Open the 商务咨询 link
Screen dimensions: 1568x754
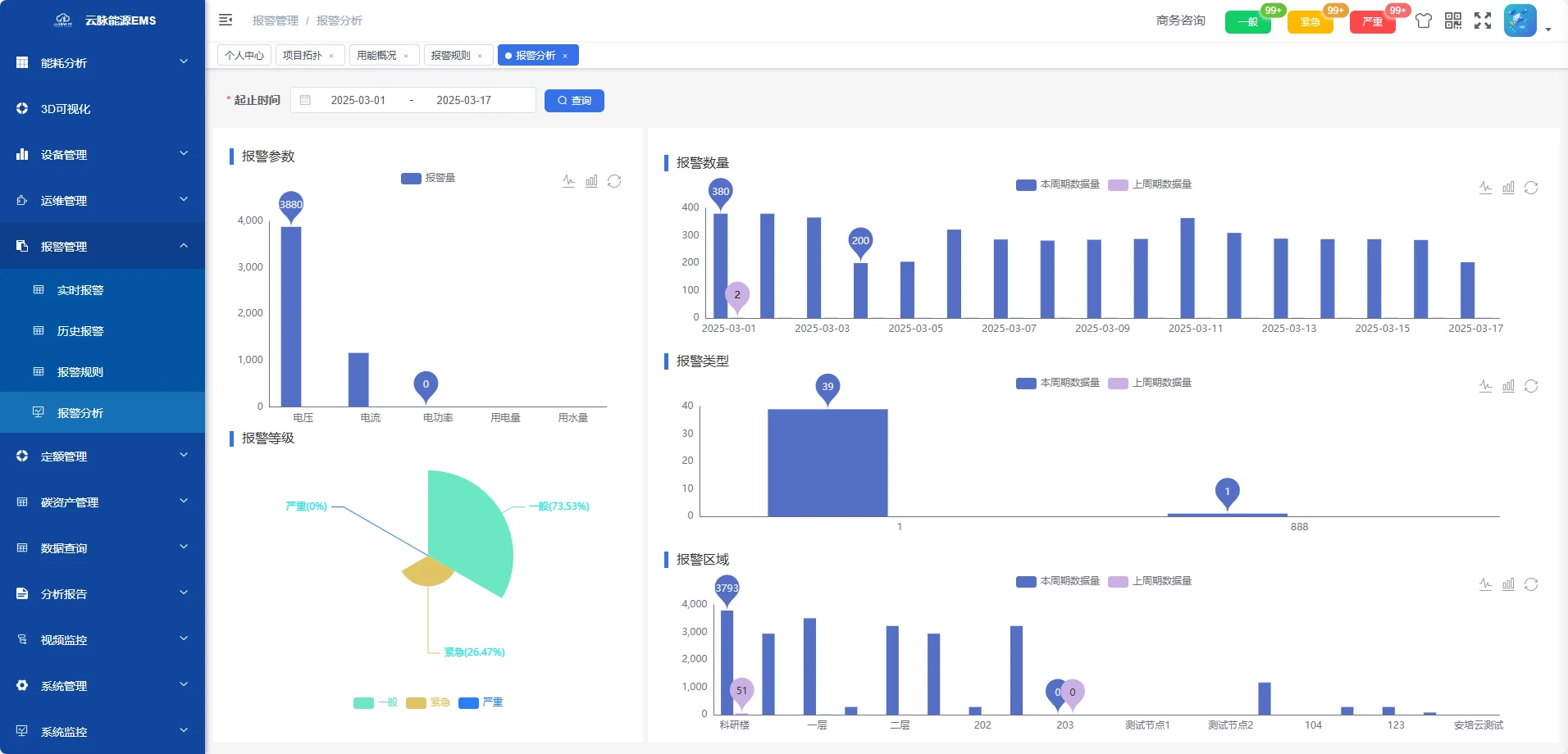pyautogui.click(x=1181, y=20)
